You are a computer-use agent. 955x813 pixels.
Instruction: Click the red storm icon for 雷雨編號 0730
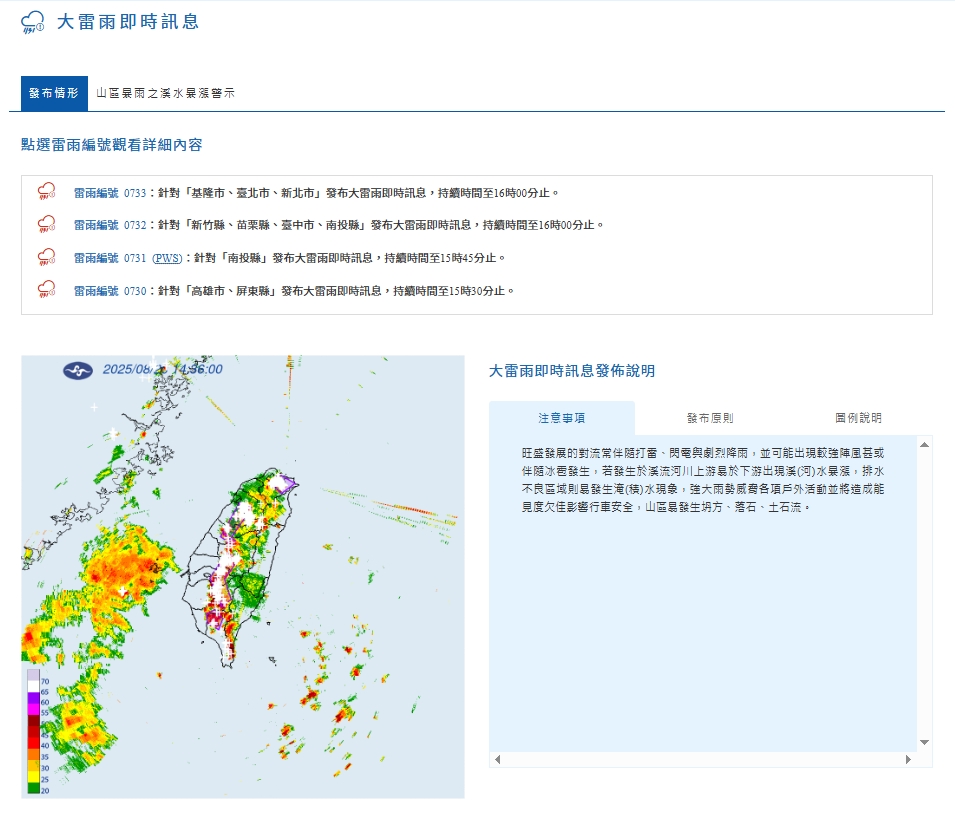click(46, 289)
